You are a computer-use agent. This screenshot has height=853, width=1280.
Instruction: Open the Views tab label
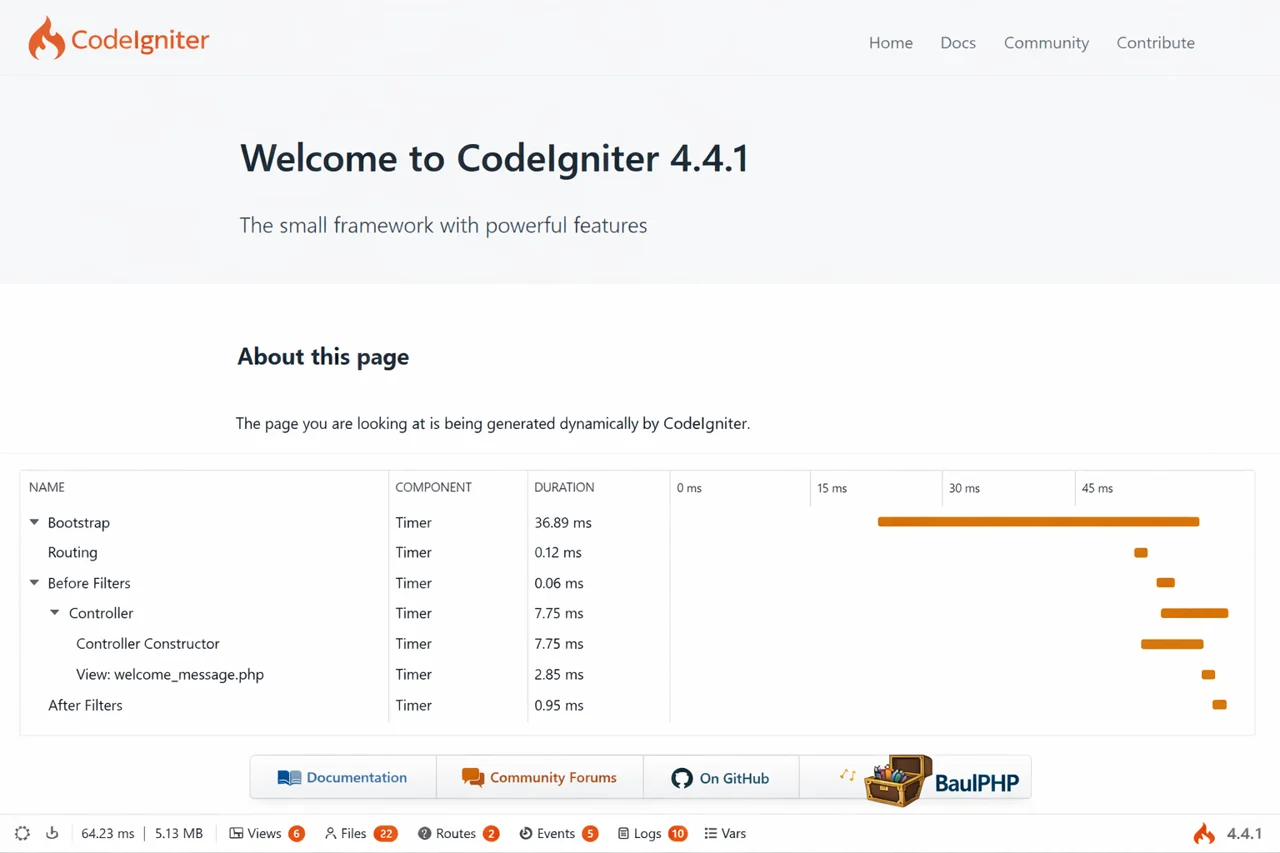pos(265,833)
